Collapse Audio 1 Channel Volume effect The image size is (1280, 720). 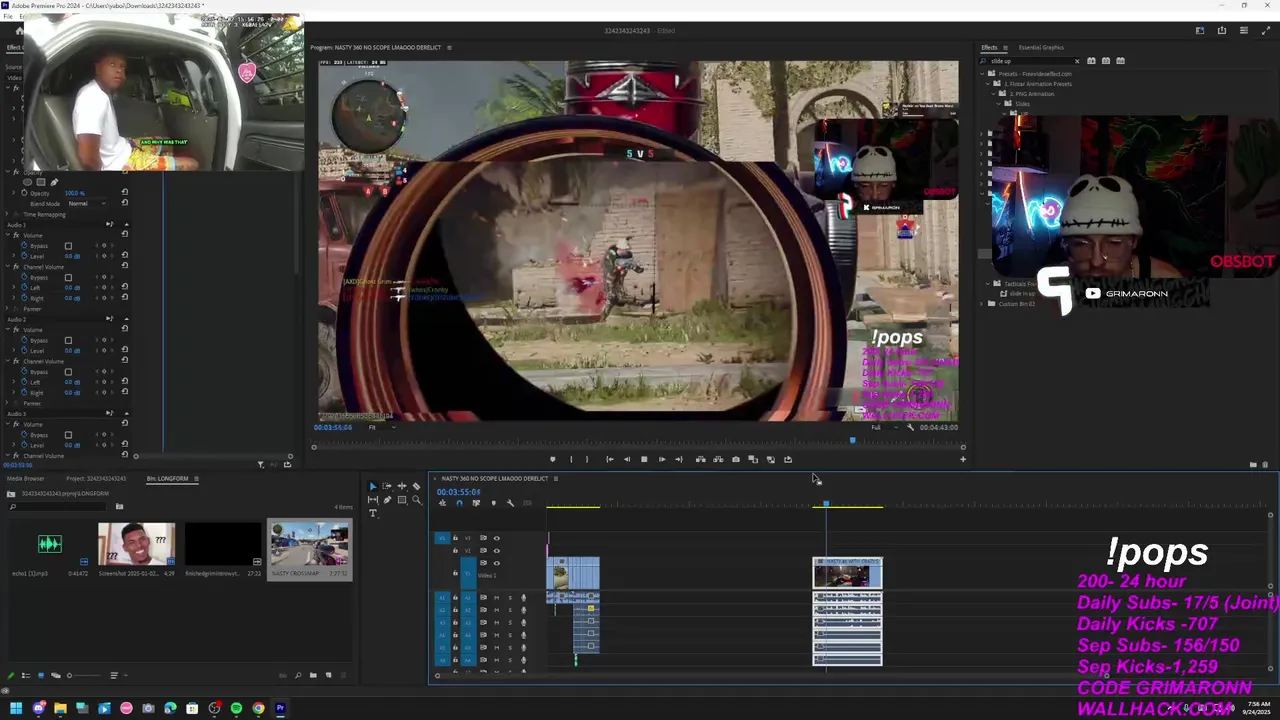click(7, 267)
